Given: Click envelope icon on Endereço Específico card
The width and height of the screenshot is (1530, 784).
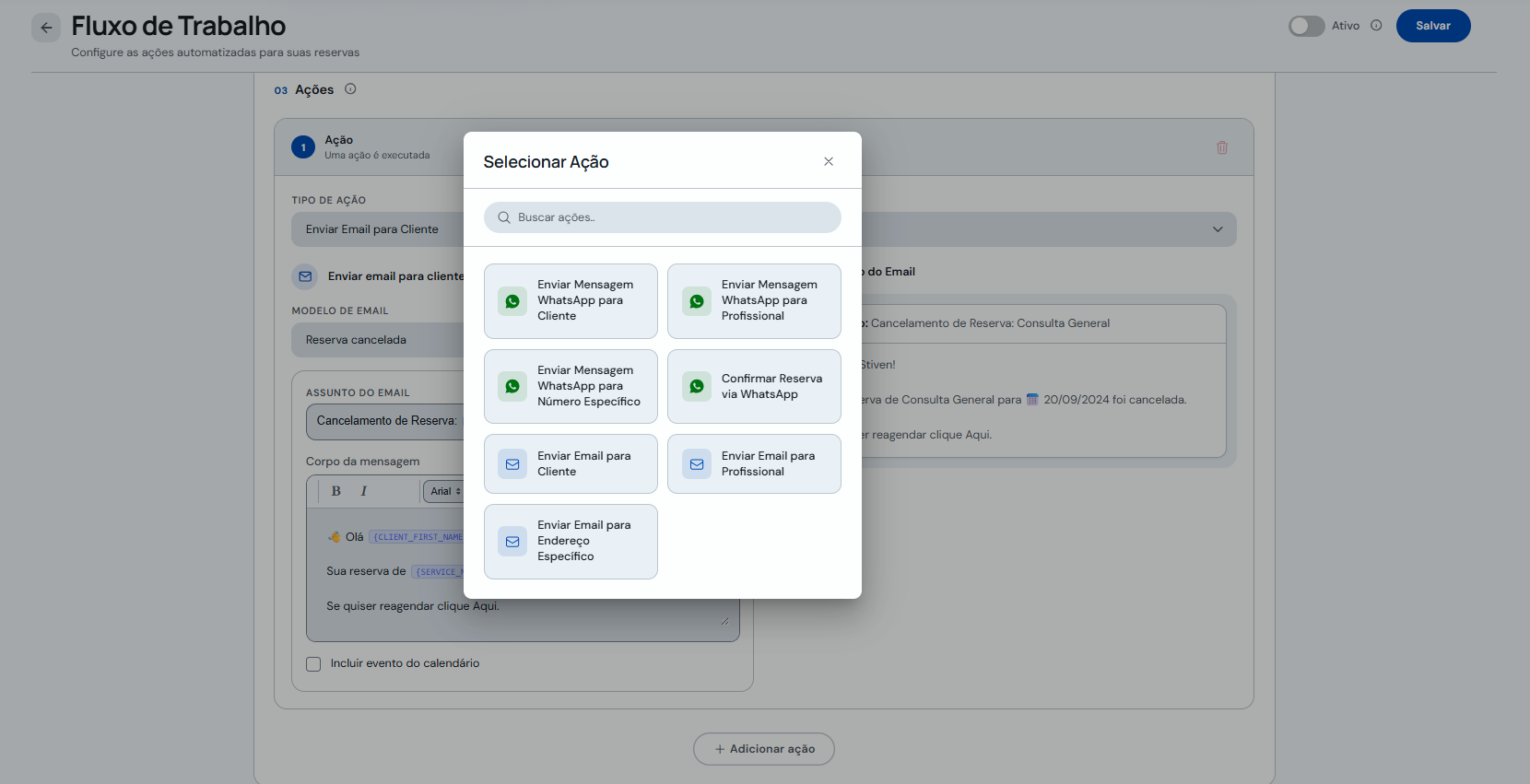Looking at the screenshot, I should (x=512, y=542).
